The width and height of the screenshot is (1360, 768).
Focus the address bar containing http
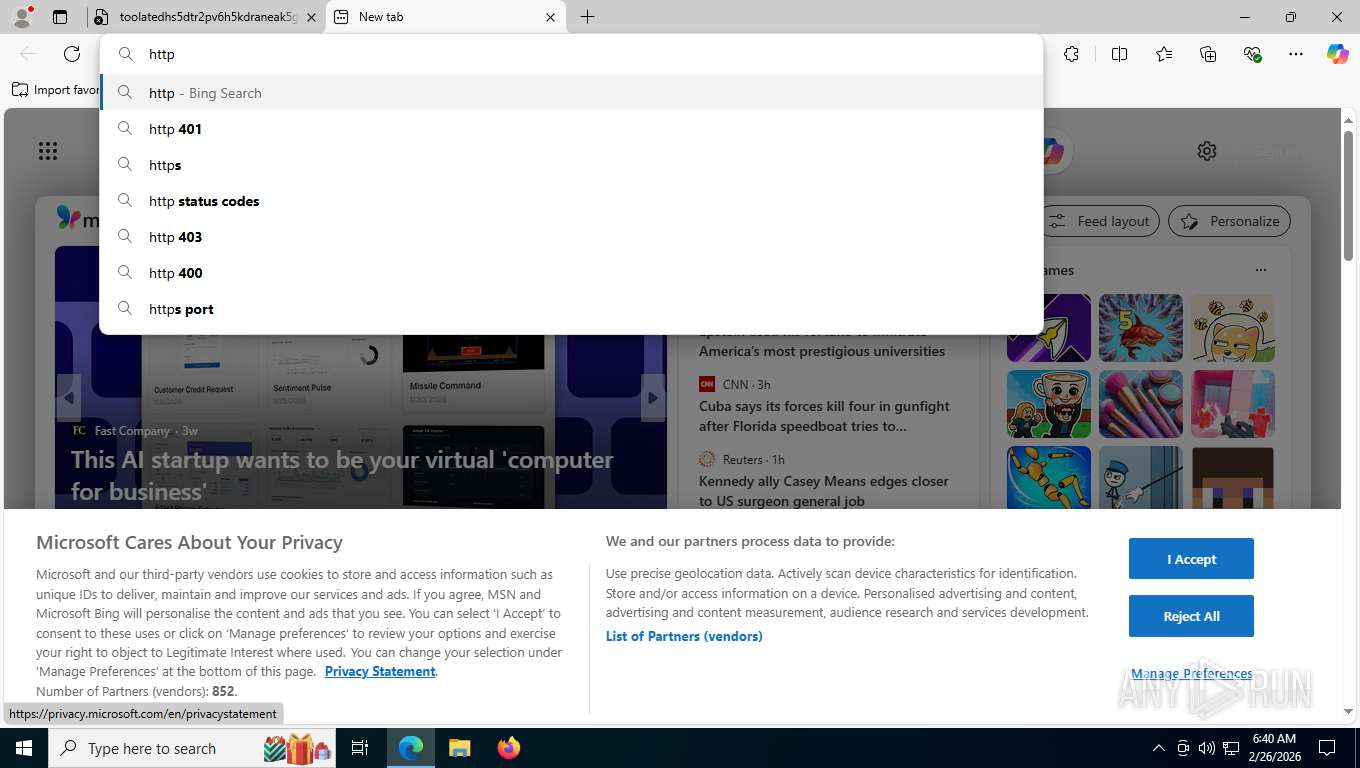coord(571,54)
